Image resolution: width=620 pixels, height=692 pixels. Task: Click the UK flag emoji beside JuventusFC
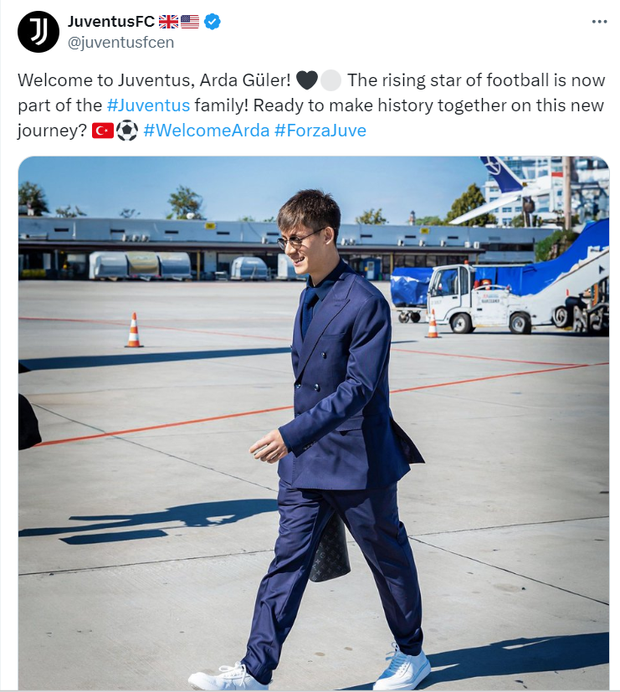(169, 21)
